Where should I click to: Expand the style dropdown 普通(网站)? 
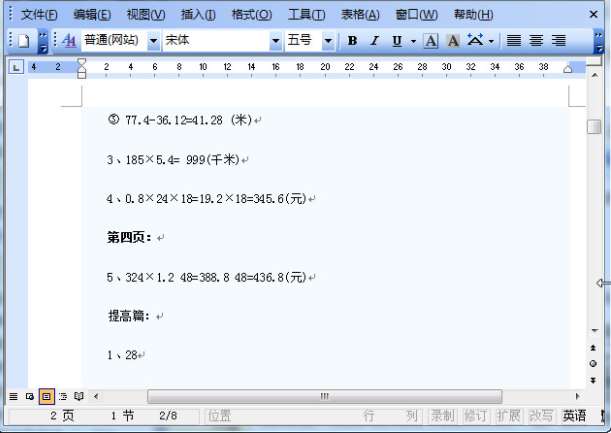click(x=154, y=41)
